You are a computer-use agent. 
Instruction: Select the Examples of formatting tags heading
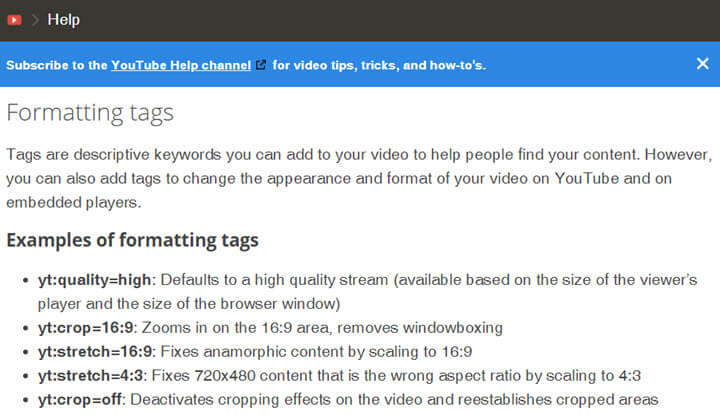point(132,240)
